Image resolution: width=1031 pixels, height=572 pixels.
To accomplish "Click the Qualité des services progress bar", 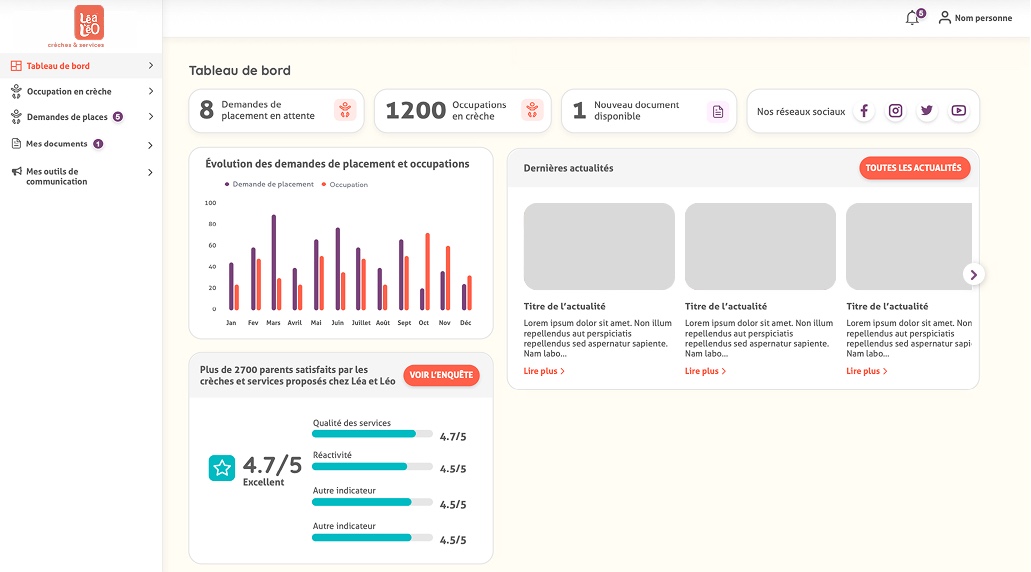I will point(372,434).
